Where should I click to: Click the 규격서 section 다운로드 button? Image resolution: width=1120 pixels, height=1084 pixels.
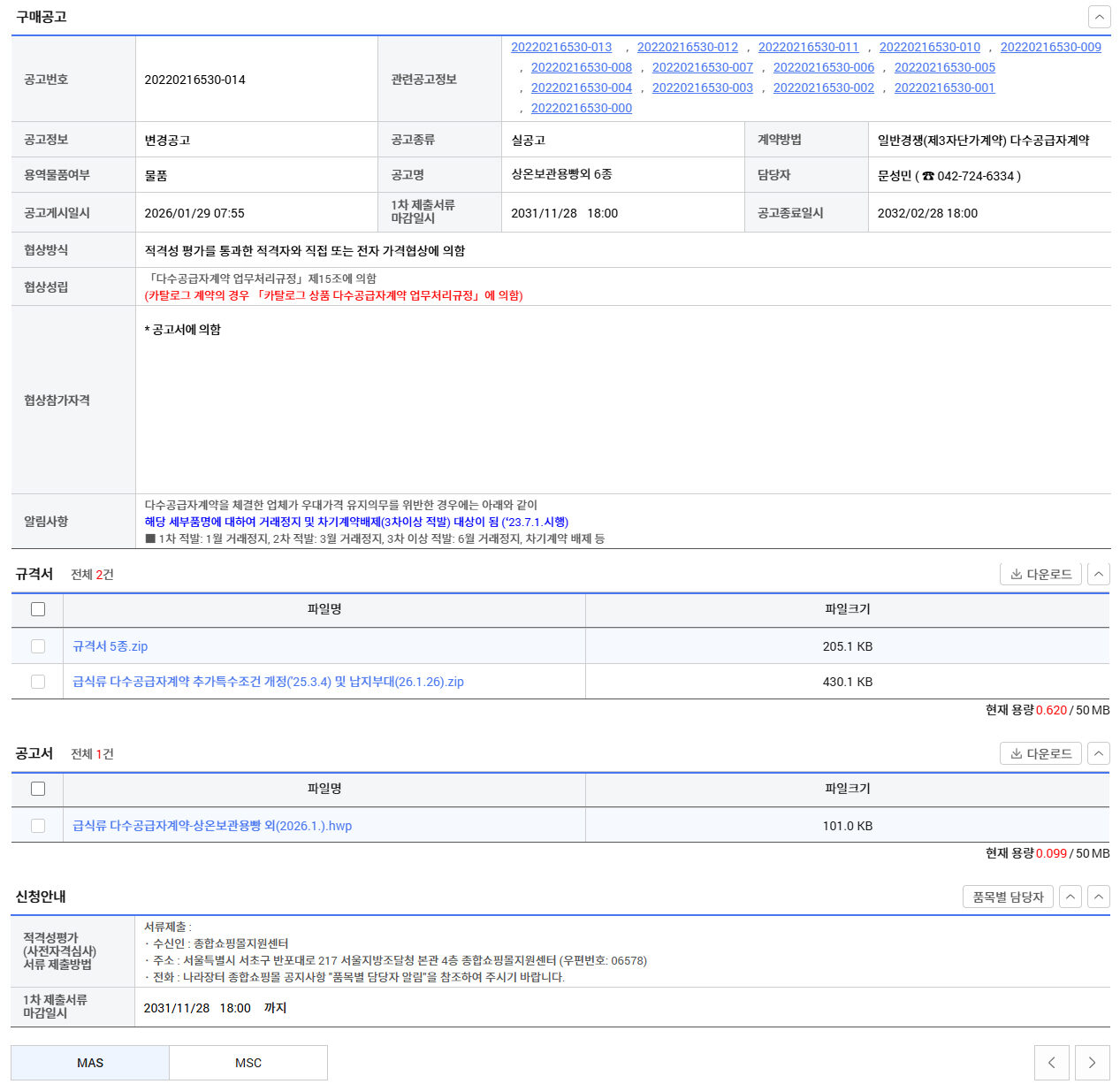1040,574
